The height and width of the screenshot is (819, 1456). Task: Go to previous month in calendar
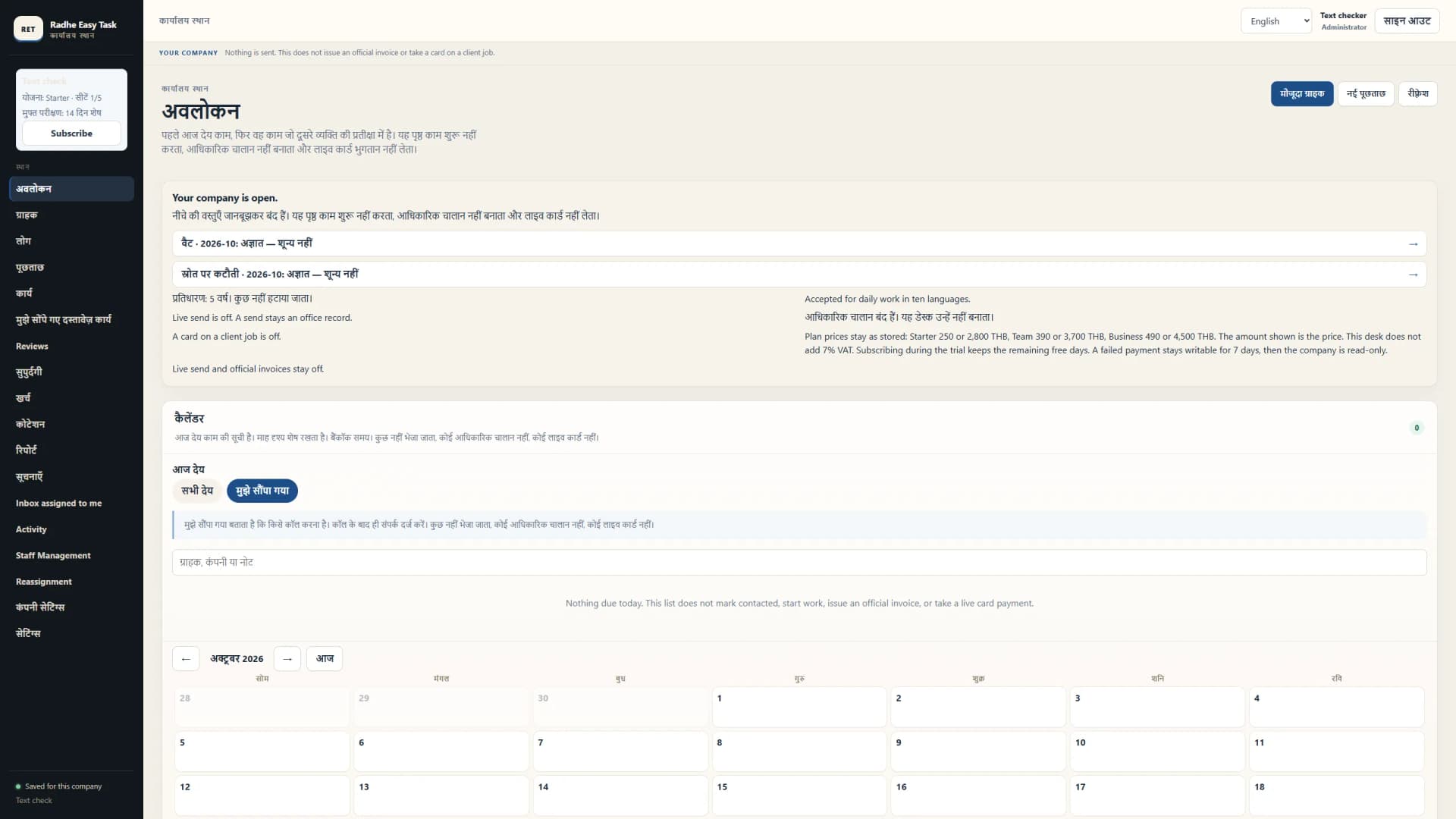[x=186, y=659]
